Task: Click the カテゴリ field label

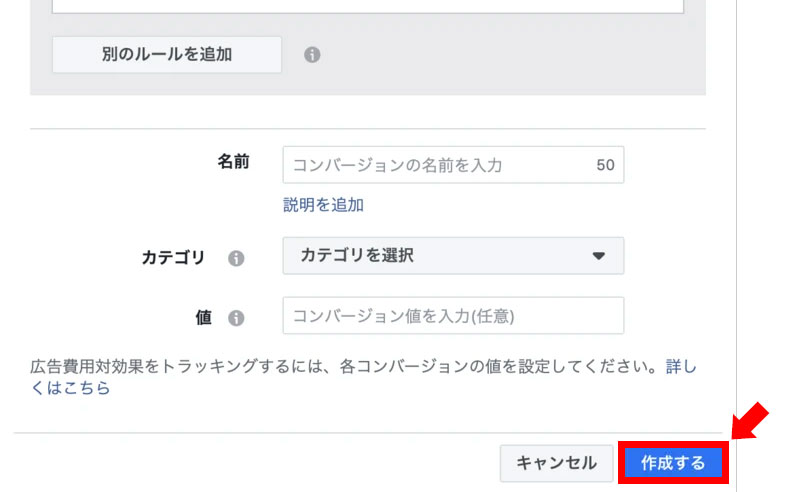Action: pyautogui.click(x=173, y=258)
